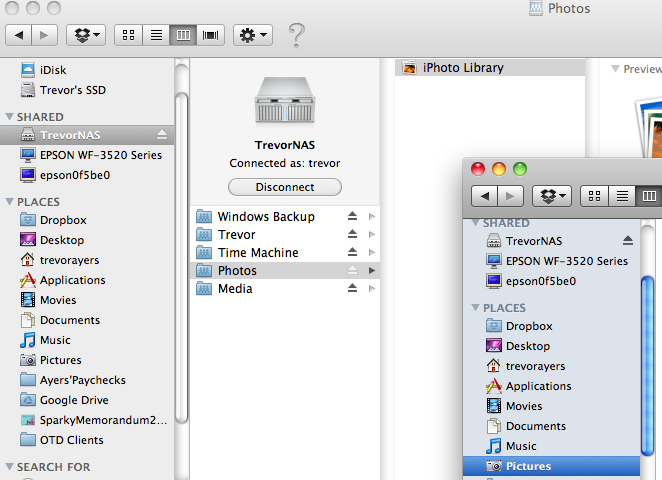Open the Dropbox menu in the front window
This screenshot has width=662, height=480.
point(552,196)
